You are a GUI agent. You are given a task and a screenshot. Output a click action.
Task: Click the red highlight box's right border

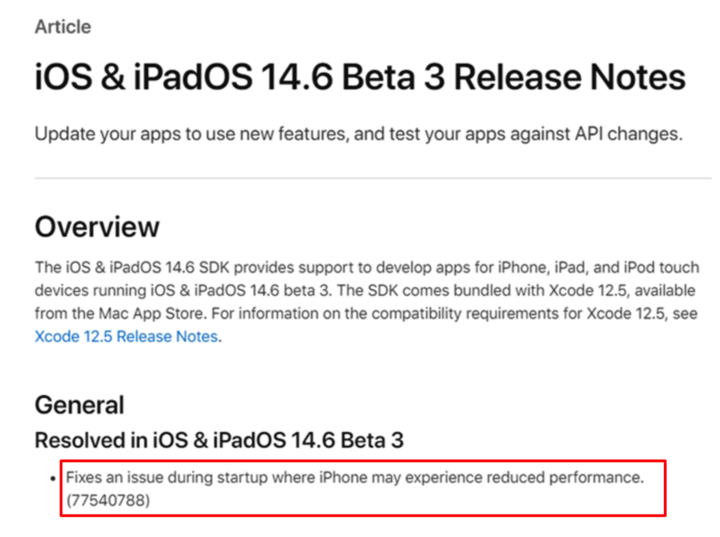click(665, 489)
